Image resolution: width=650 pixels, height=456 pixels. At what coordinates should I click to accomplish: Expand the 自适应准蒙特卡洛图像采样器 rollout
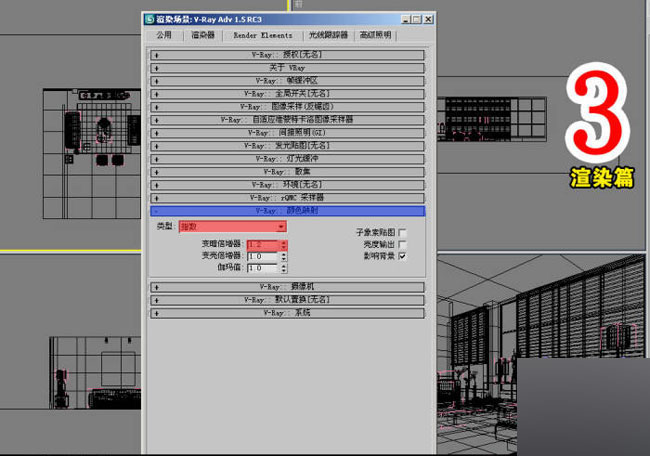point(287,120)
